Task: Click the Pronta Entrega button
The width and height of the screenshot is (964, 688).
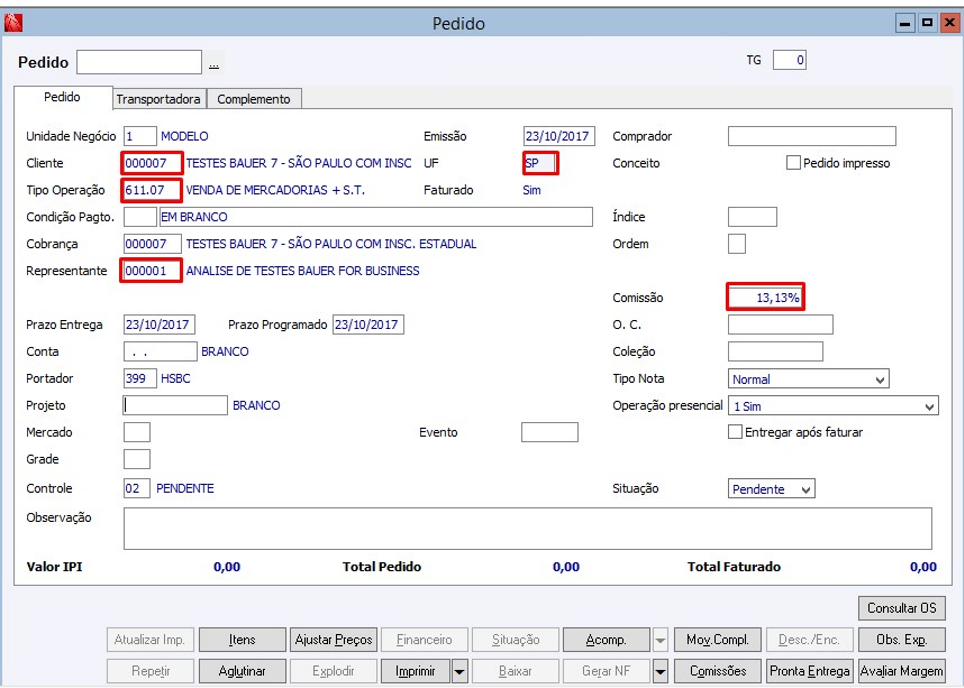Action: click(809, 671)
